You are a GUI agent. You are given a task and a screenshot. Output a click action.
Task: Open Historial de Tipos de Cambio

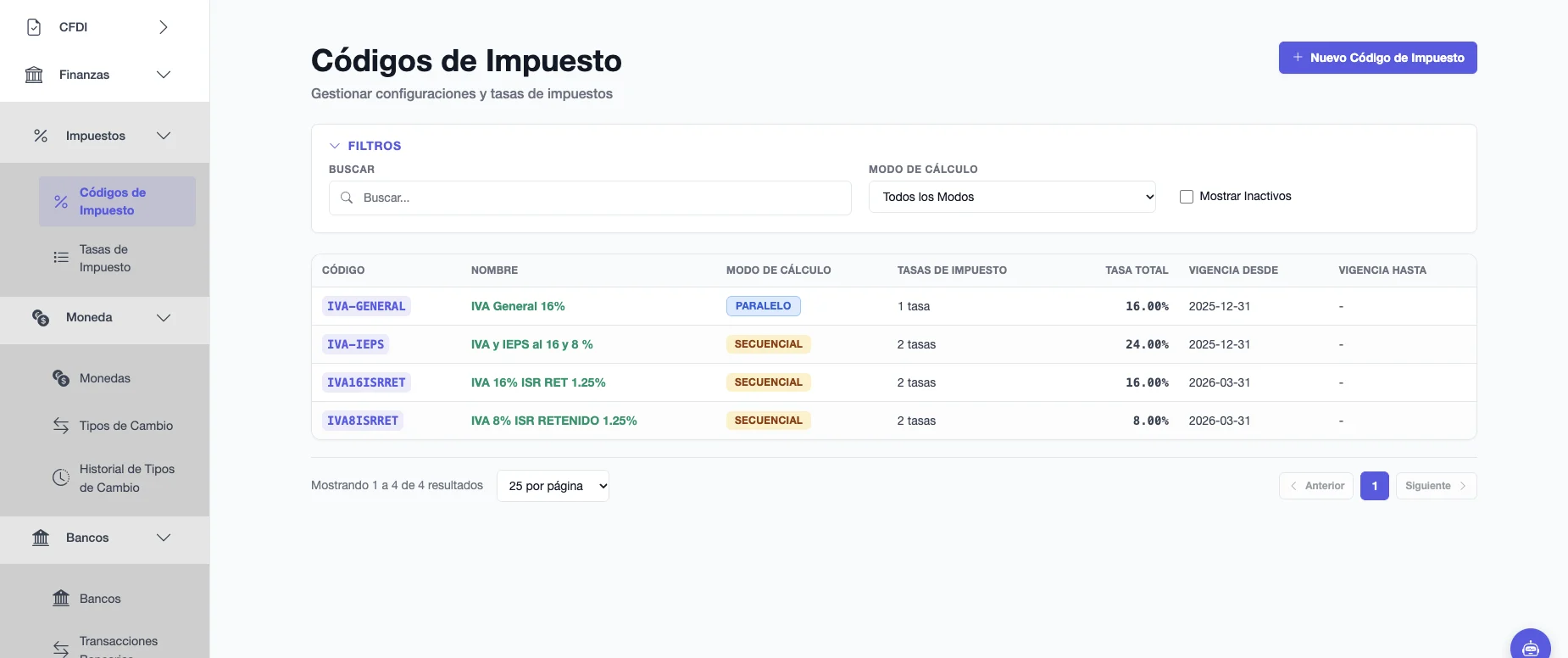click(x=117, y=478)
